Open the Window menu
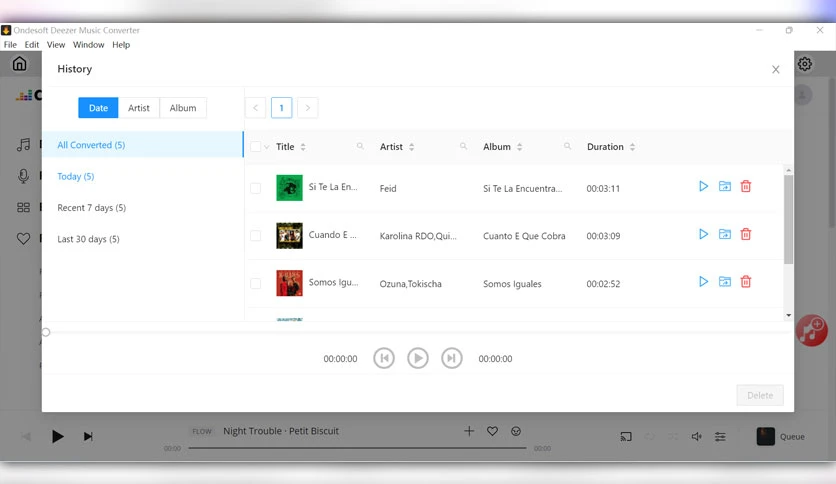Screen dimensions: 836x484 [89, 45]
